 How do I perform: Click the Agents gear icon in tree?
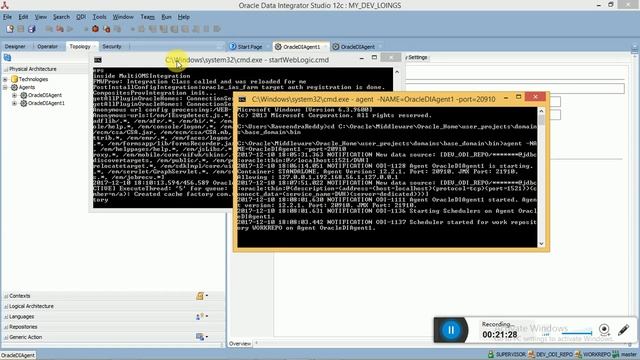14,87
